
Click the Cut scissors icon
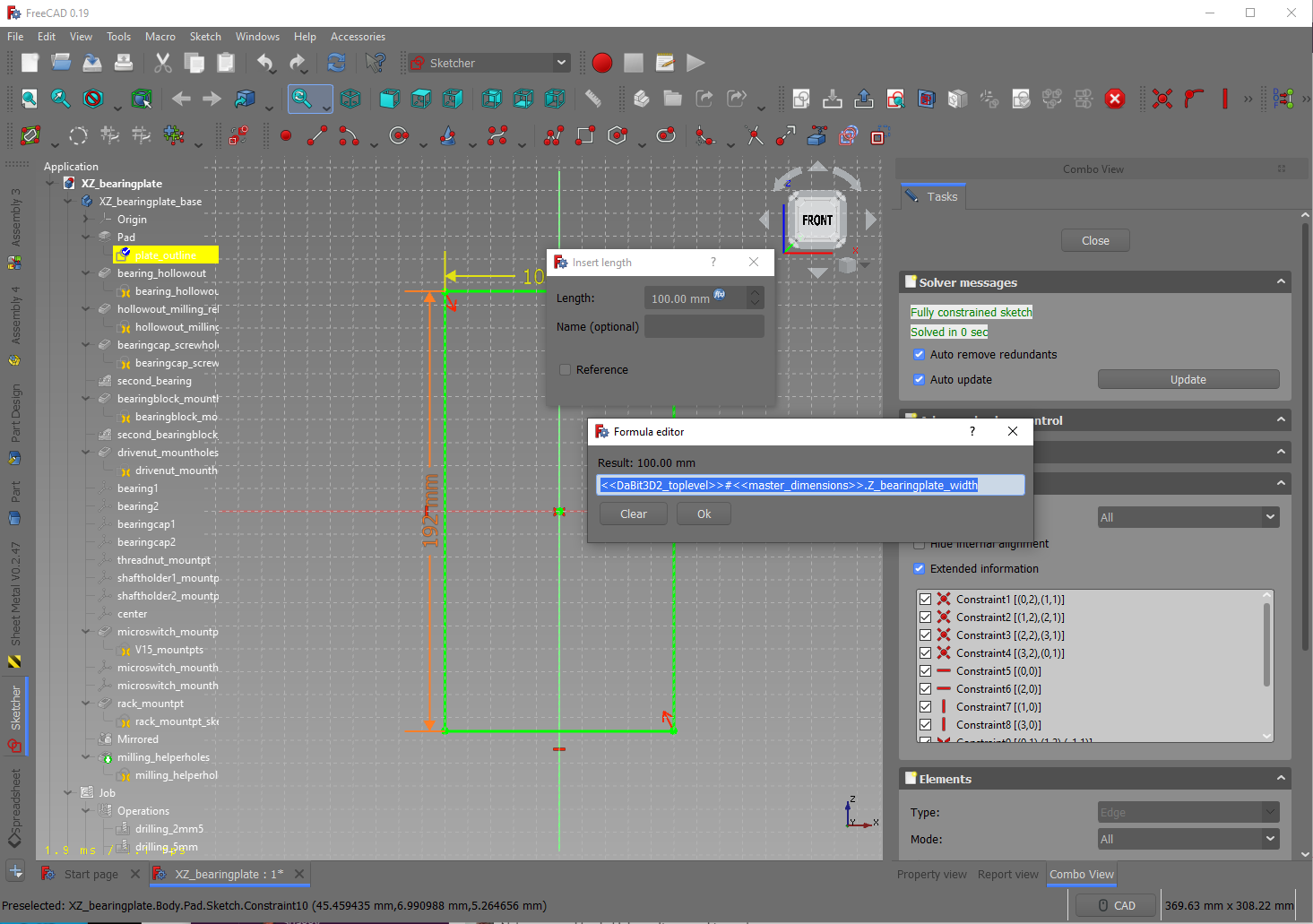pos(162,63)
